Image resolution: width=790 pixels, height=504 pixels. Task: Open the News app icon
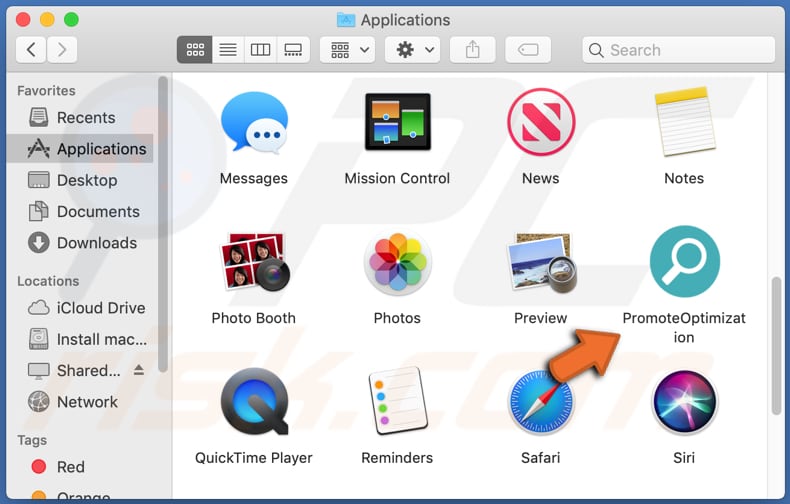pos(541,121)
